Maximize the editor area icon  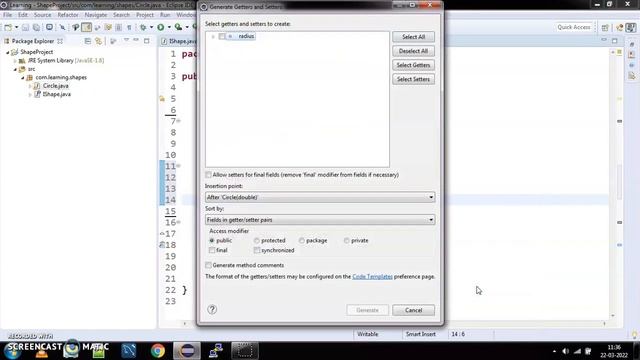[x=615, y=40]
